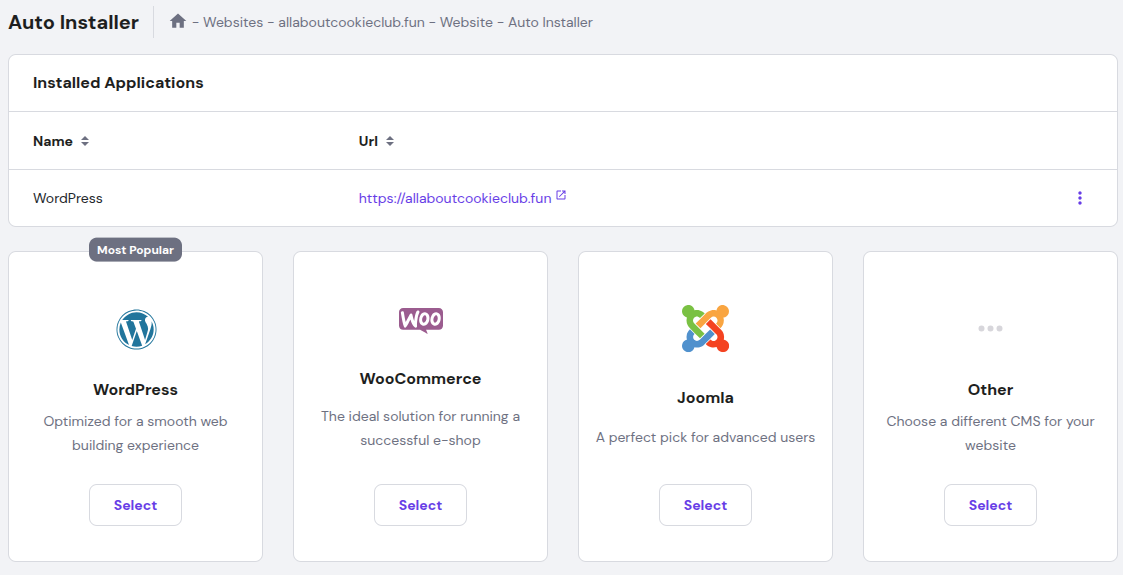Click the Most Popular badge
This screenshot has height=575, width=1123.
coord(135,250)
